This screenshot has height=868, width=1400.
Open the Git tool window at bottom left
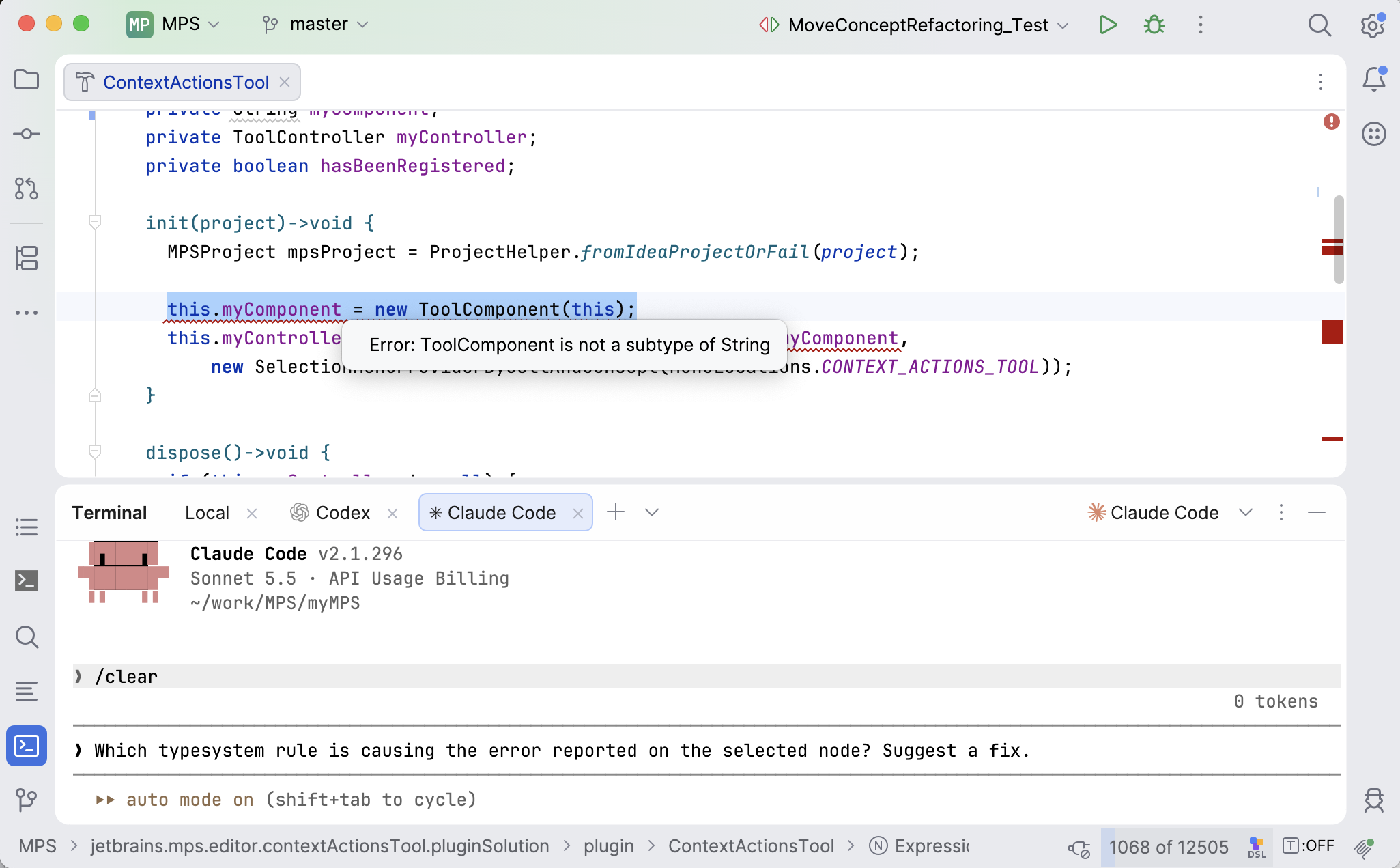(27, 799)
